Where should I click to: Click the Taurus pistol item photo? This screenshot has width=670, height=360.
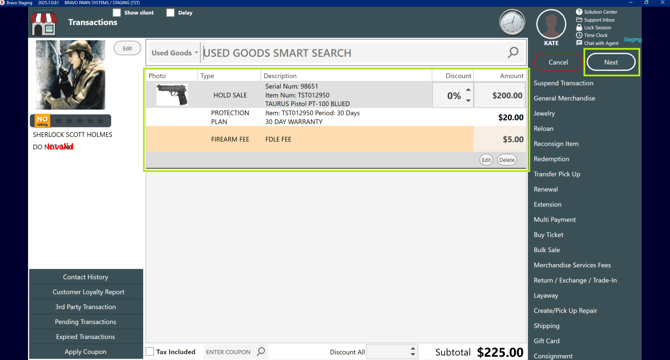pyautogui.click(x=172, y=94)
